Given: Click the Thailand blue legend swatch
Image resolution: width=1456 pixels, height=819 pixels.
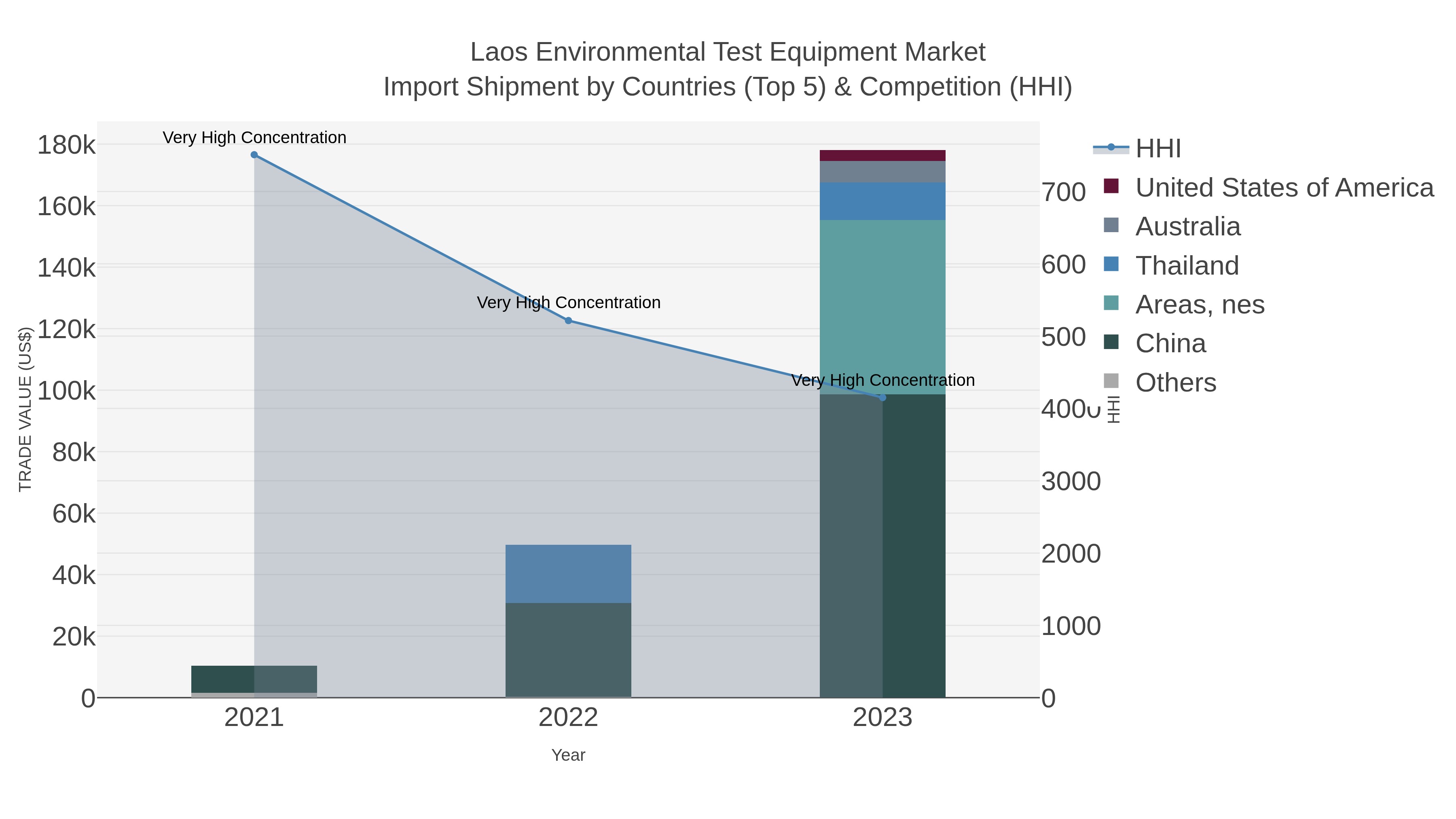Looking at the screenshot, I should click(1111, 264).
